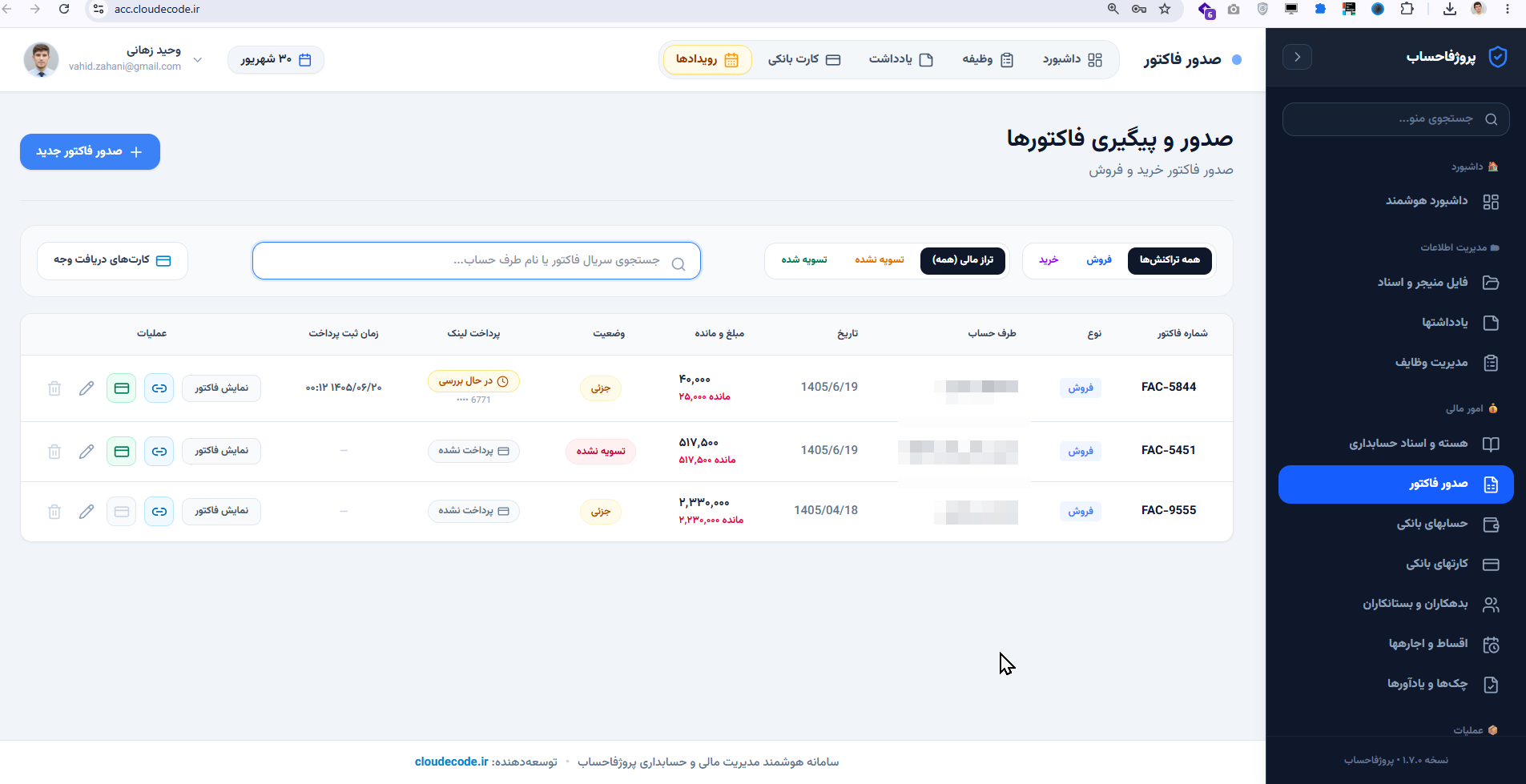Copy payment link icon for FAC-9555
The height and width of the screenshot is (784, 1526).
[x=159, y=512]
